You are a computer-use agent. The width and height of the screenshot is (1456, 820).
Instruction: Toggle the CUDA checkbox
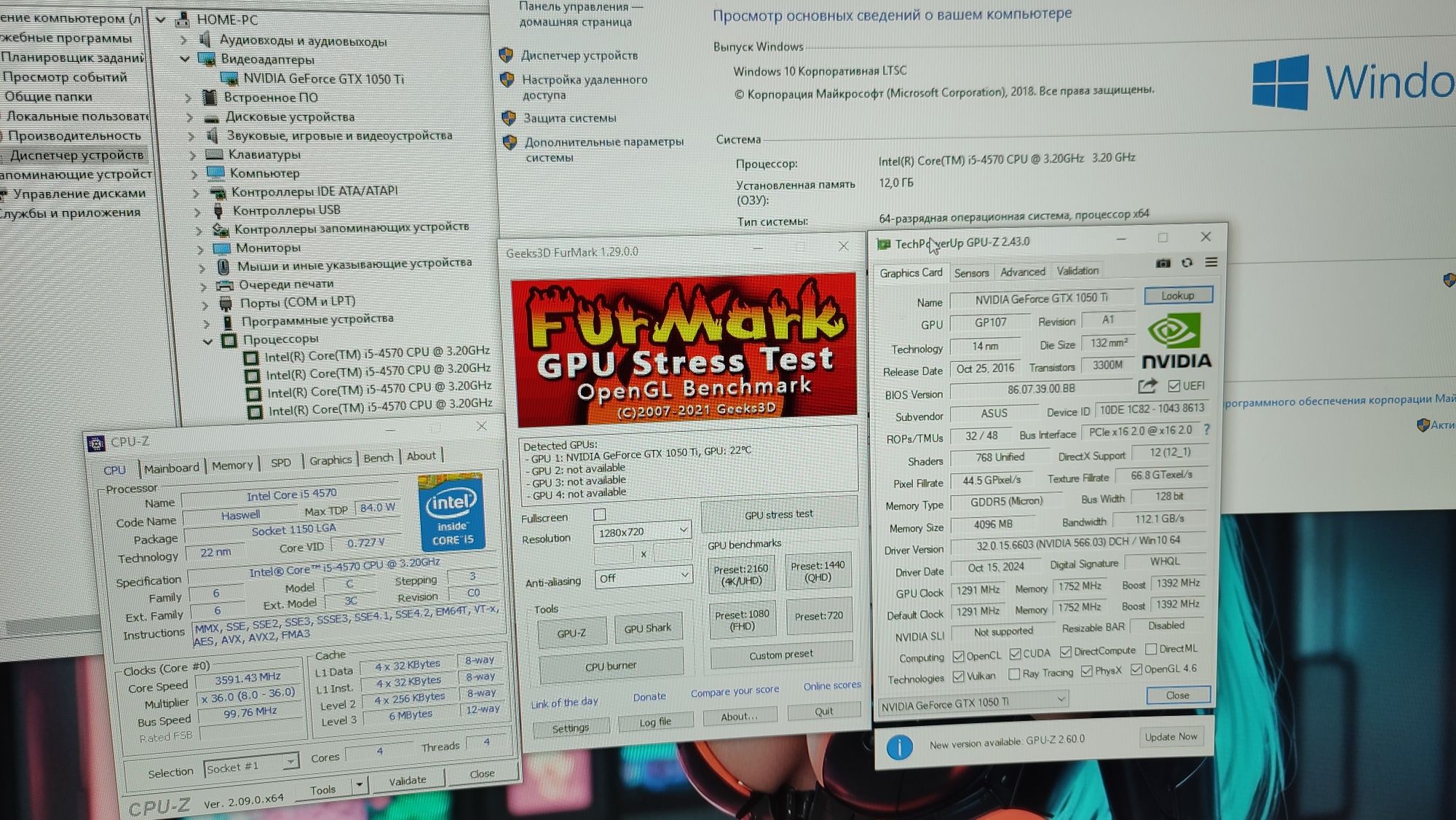coord(1015,654)
